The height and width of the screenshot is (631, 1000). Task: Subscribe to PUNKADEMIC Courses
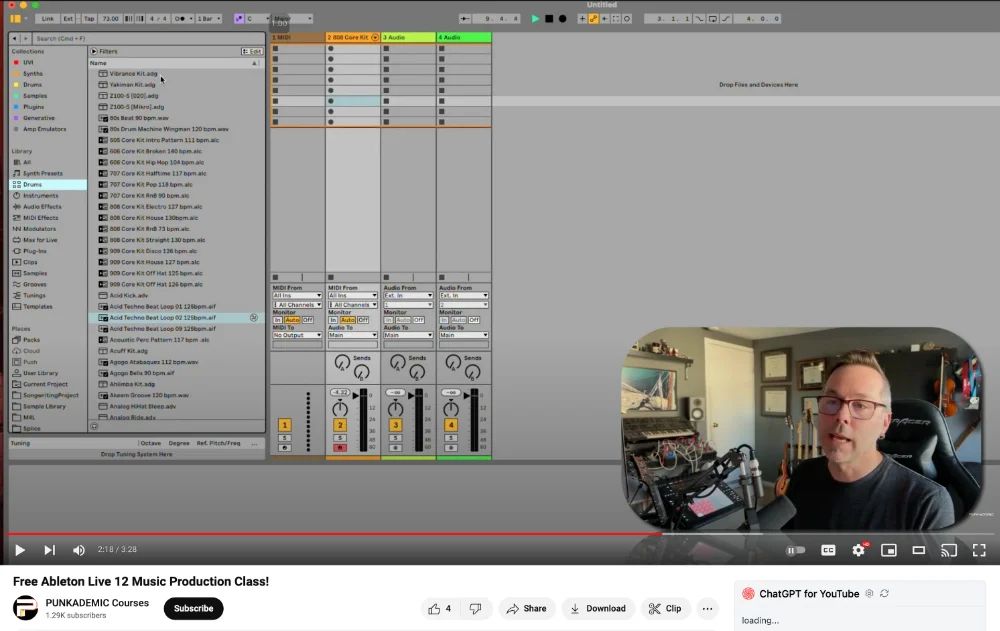tap(193, 608)
